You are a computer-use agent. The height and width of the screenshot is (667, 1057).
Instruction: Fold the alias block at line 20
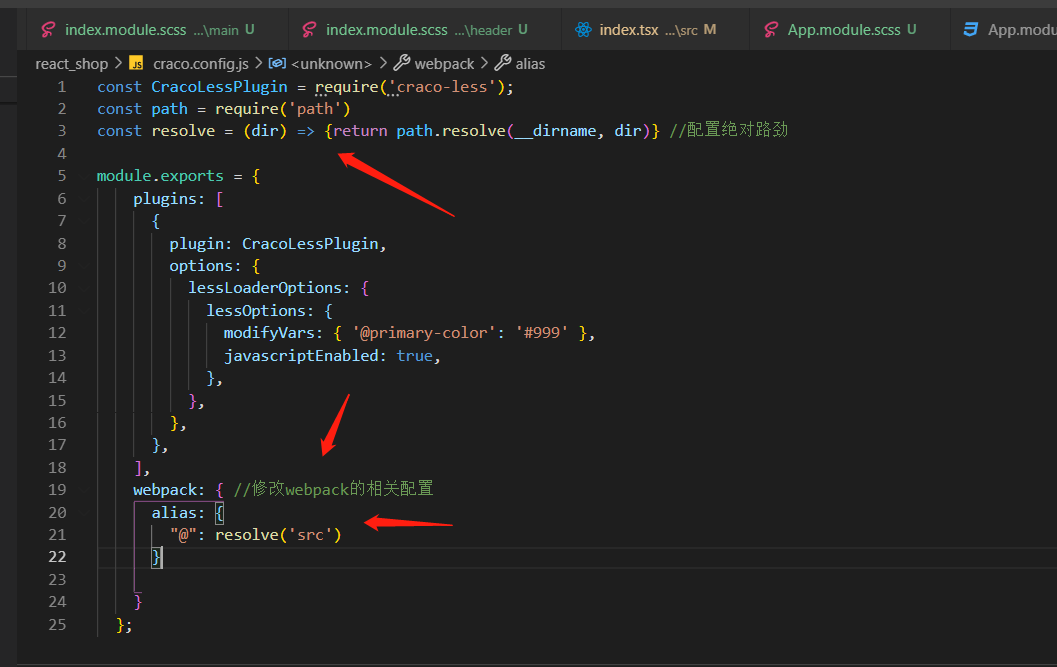pyautogui.click(x=84, y=513)
